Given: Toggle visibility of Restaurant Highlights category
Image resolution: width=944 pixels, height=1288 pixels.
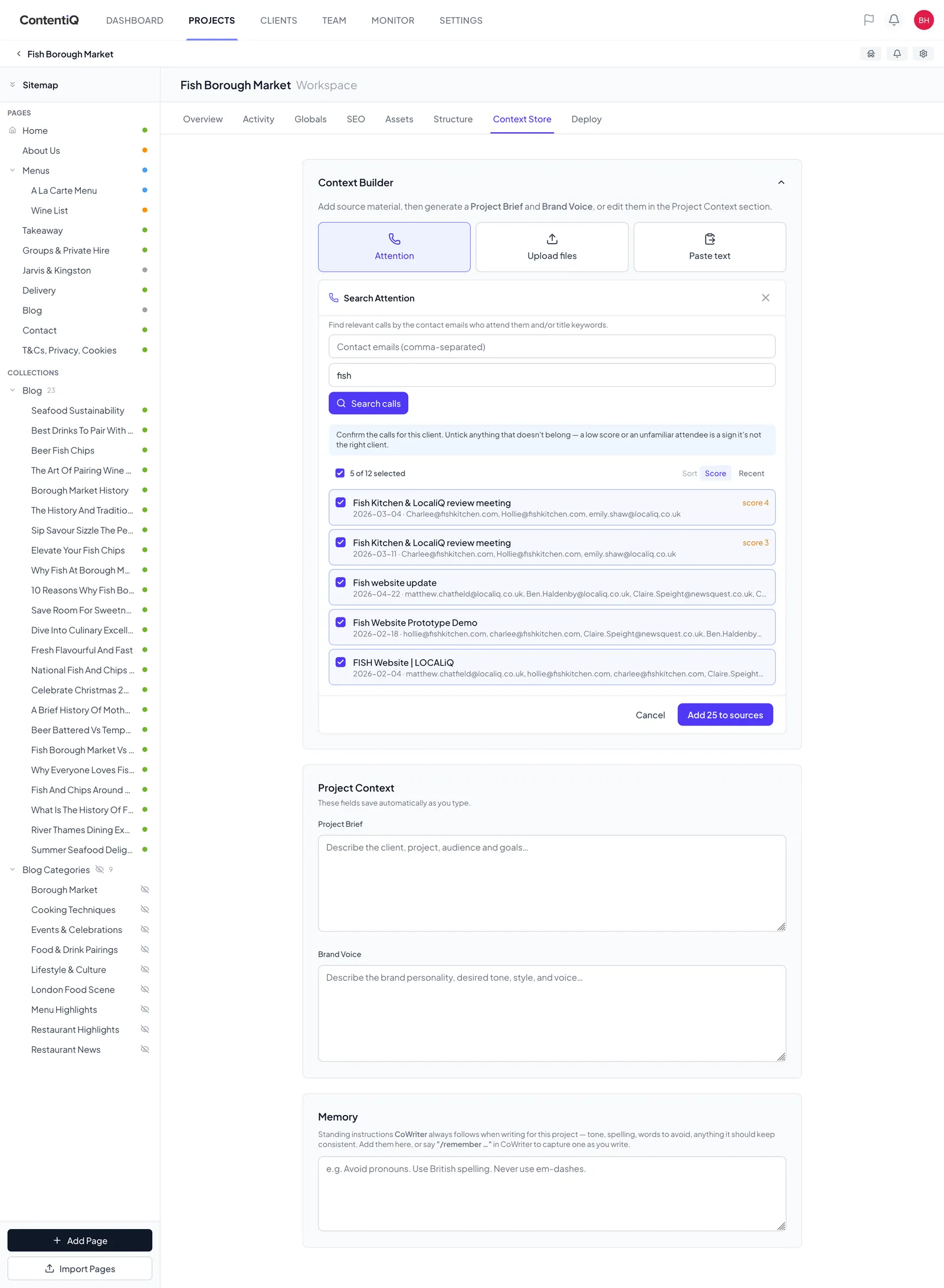Looking at the screenshot, I should (x=145, y=1029).
